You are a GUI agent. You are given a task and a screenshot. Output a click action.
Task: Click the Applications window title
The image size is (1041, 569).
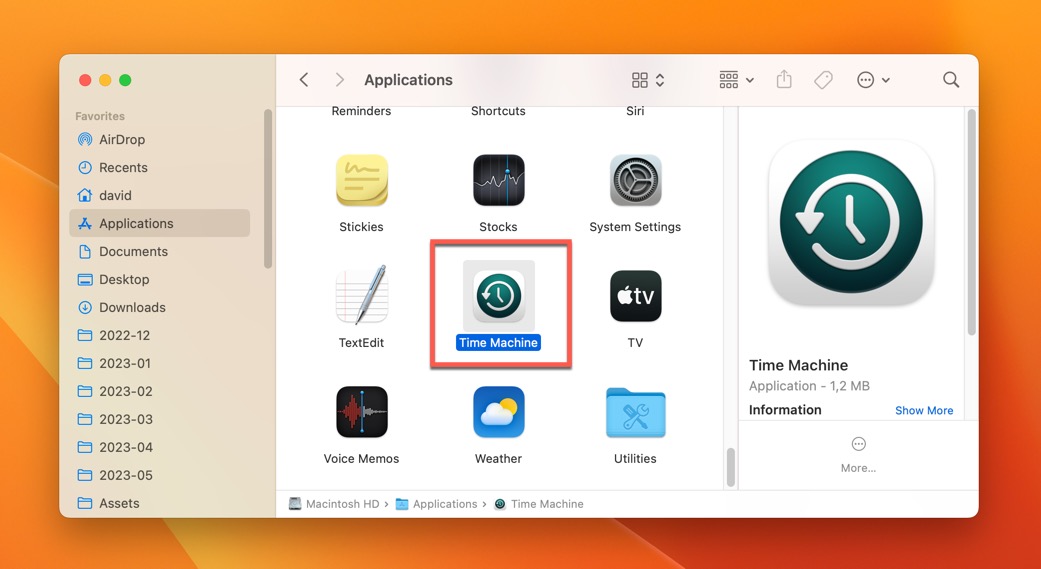coord(408,80)
